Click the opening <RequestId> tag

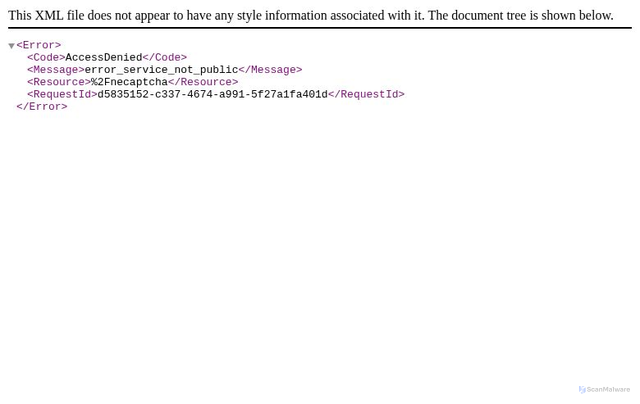point(62,94)
